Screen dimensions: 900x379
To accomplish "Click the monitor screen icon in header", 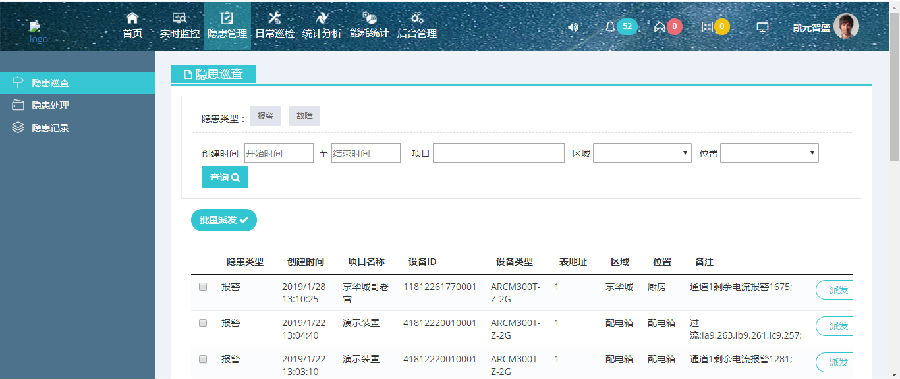I will coord(762,27).
